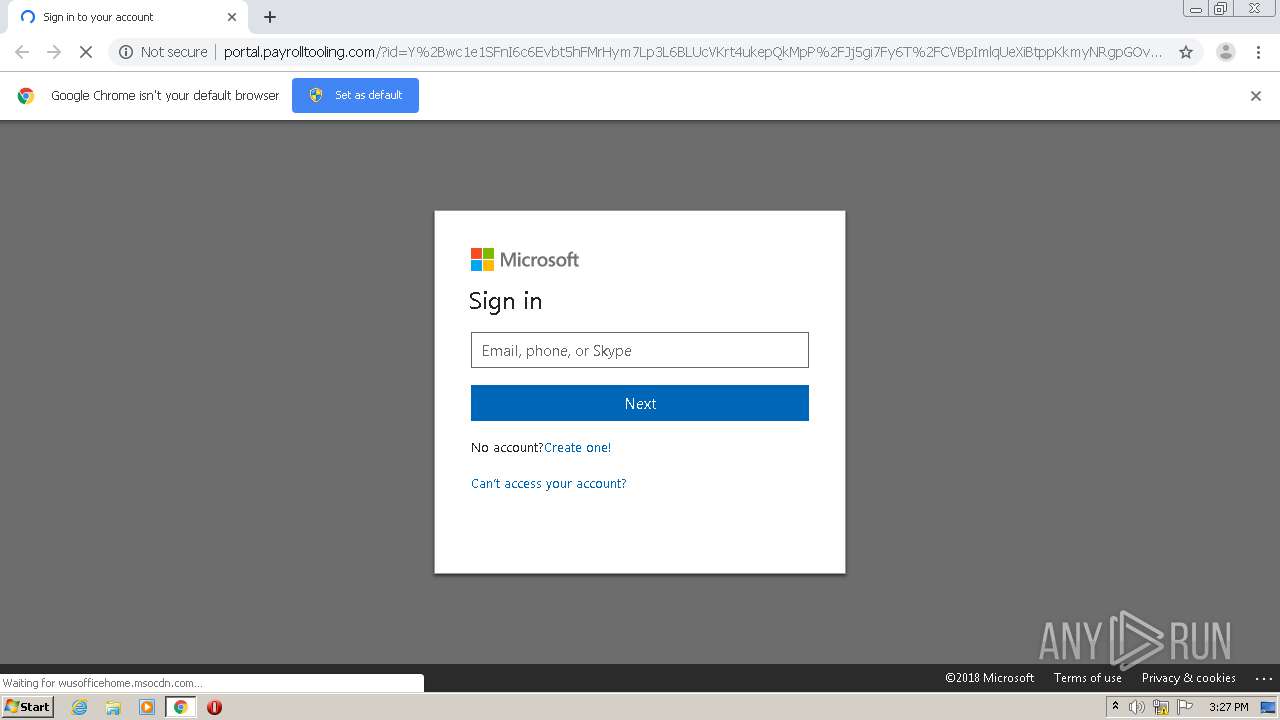Click the Microsoft logo
This screenshot has height=720, width=1280.
pyautogui.click(x=525, y=260)
